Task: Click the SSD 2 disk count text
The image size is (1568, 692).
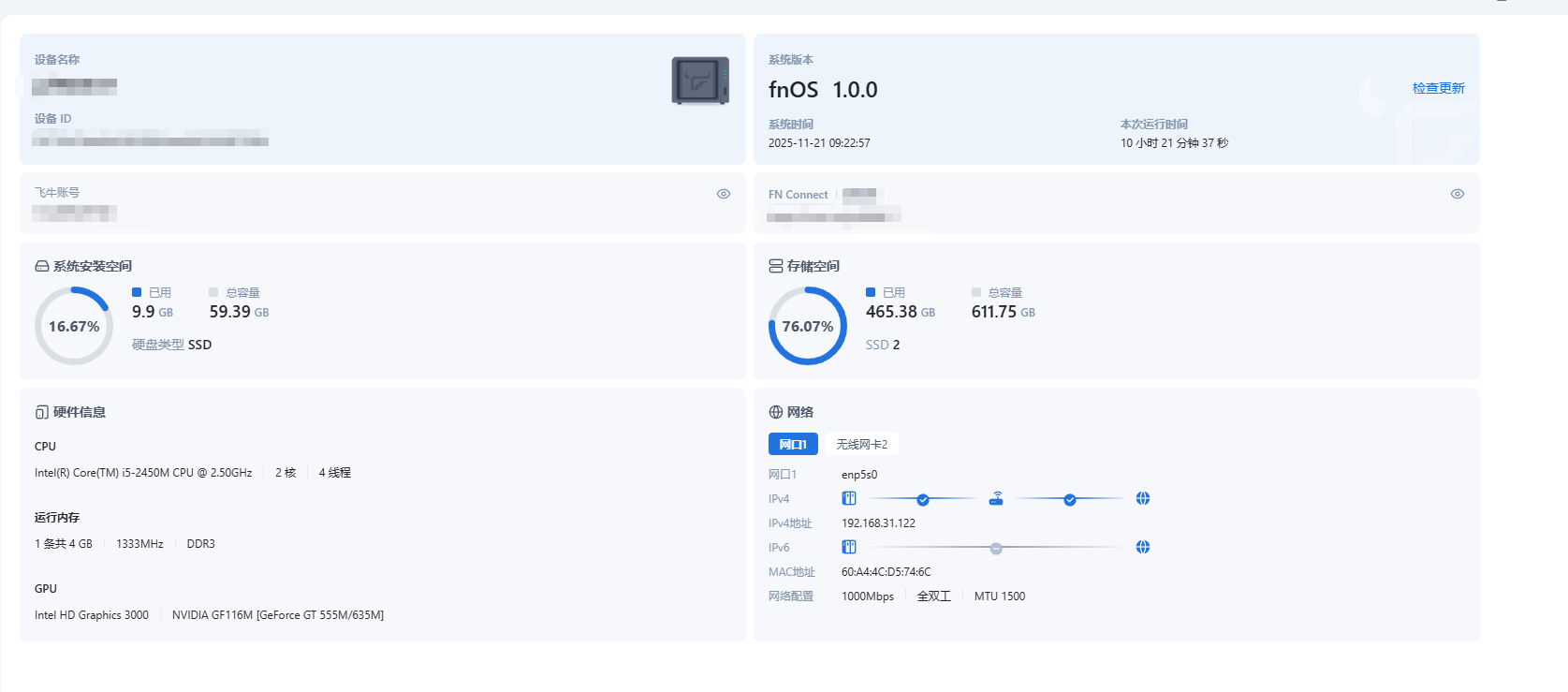Action: pos(883,345)
